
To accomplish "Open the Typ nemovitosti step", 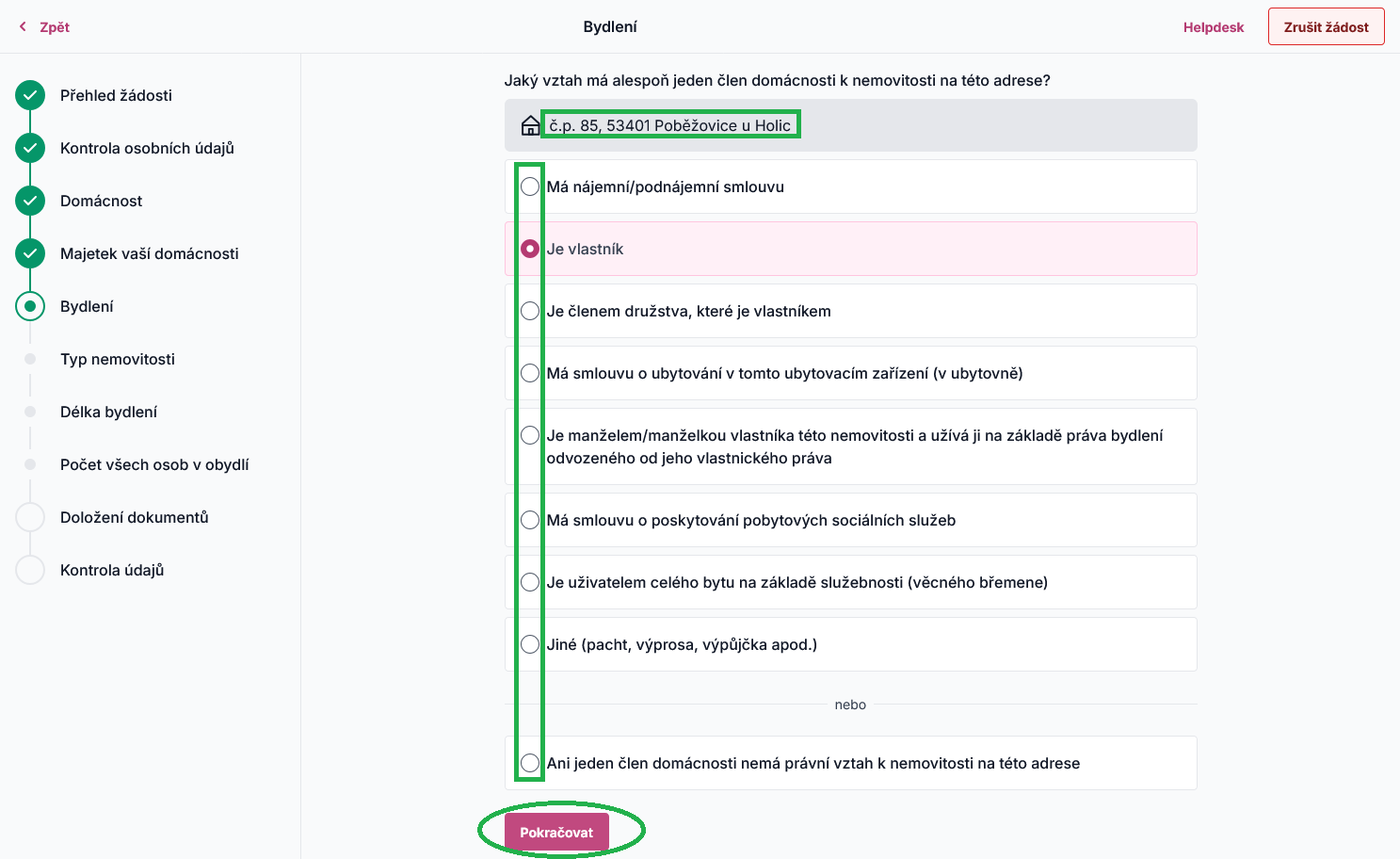I will click(x=118, y=359).
